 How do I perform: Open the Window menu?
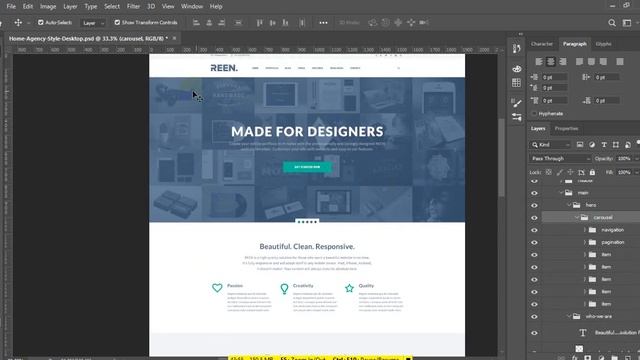pyautogui.click(x=192, y=7)
